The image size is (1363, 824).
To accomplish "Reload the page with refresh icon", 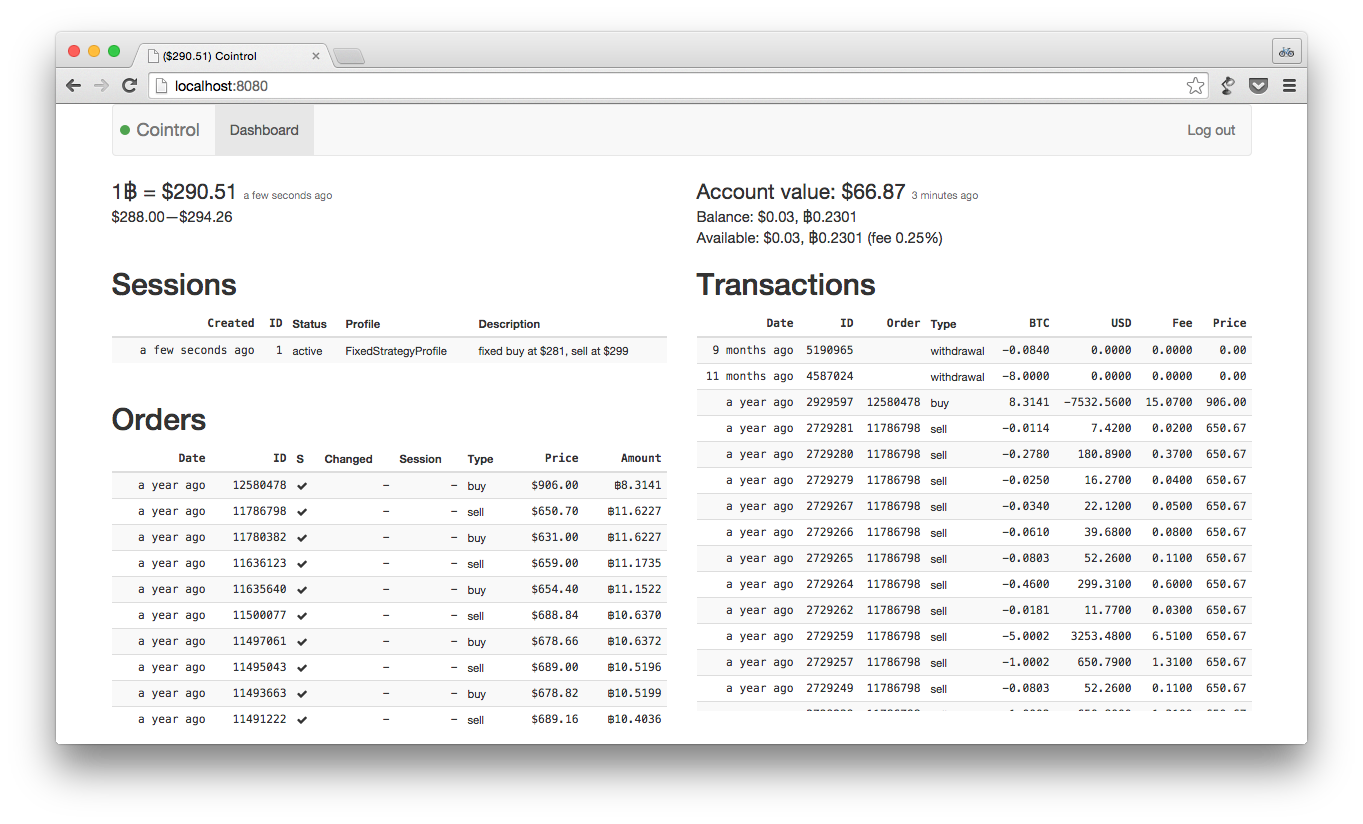I will click(129, 86).
